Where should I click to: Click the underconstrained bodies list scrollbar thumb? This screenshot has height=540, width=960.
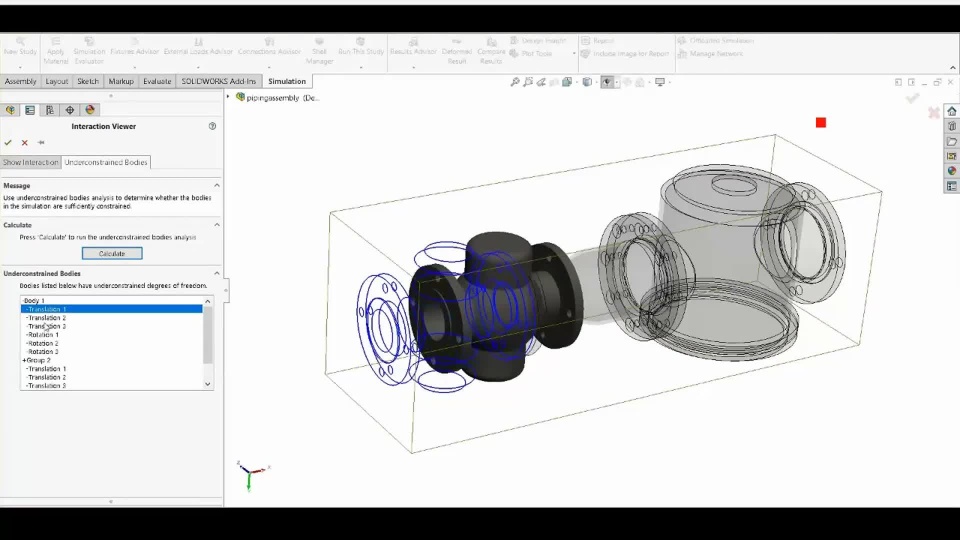(x=208, y=334)
